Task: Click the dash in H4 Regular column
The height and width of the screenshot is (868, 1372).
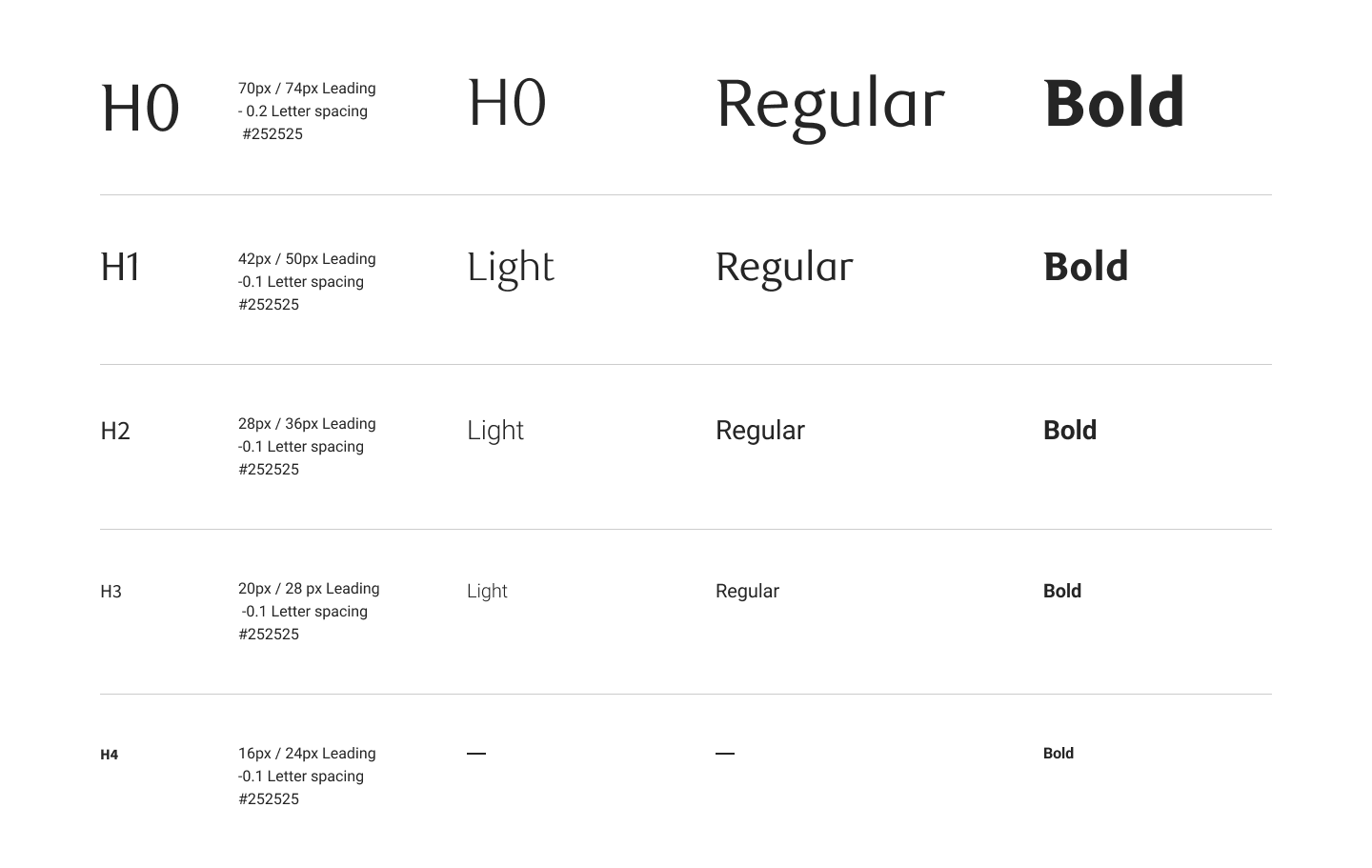Action: coord(725,754)
